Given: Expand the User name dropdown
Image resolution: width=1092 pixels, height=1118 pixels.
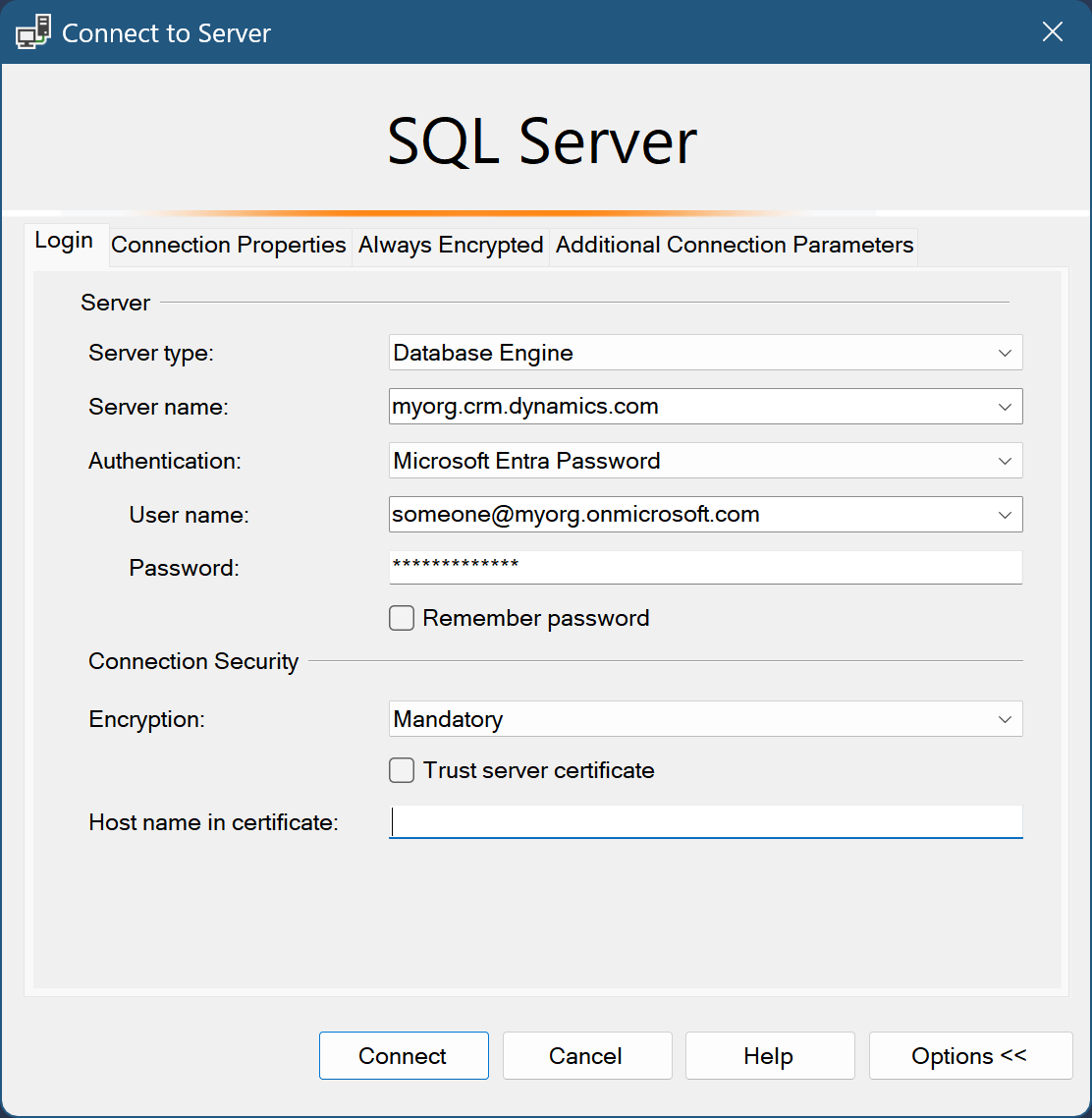Looking at the screenshot, I should (x=1005, y=515).
